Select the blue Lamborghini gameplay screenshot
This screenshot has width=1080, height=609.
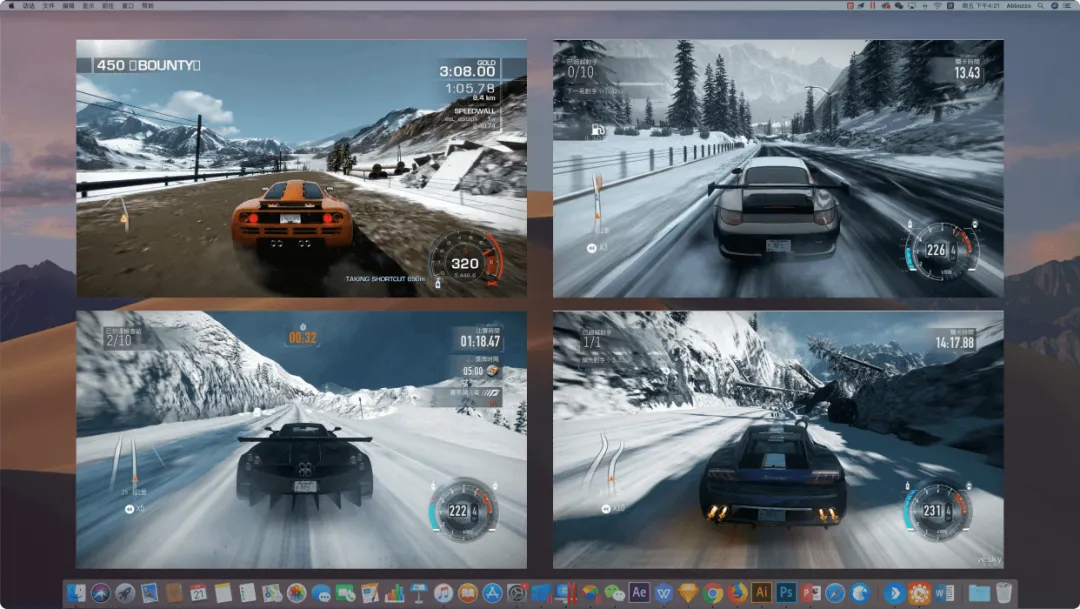(778, 440)
